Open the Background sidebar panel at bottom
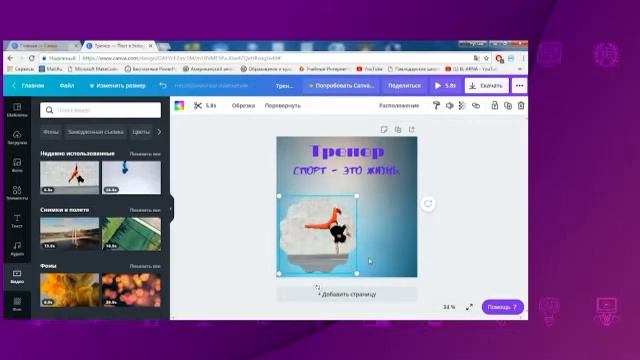640x360 pixels. pyautogui.click(x=17, y=304)
